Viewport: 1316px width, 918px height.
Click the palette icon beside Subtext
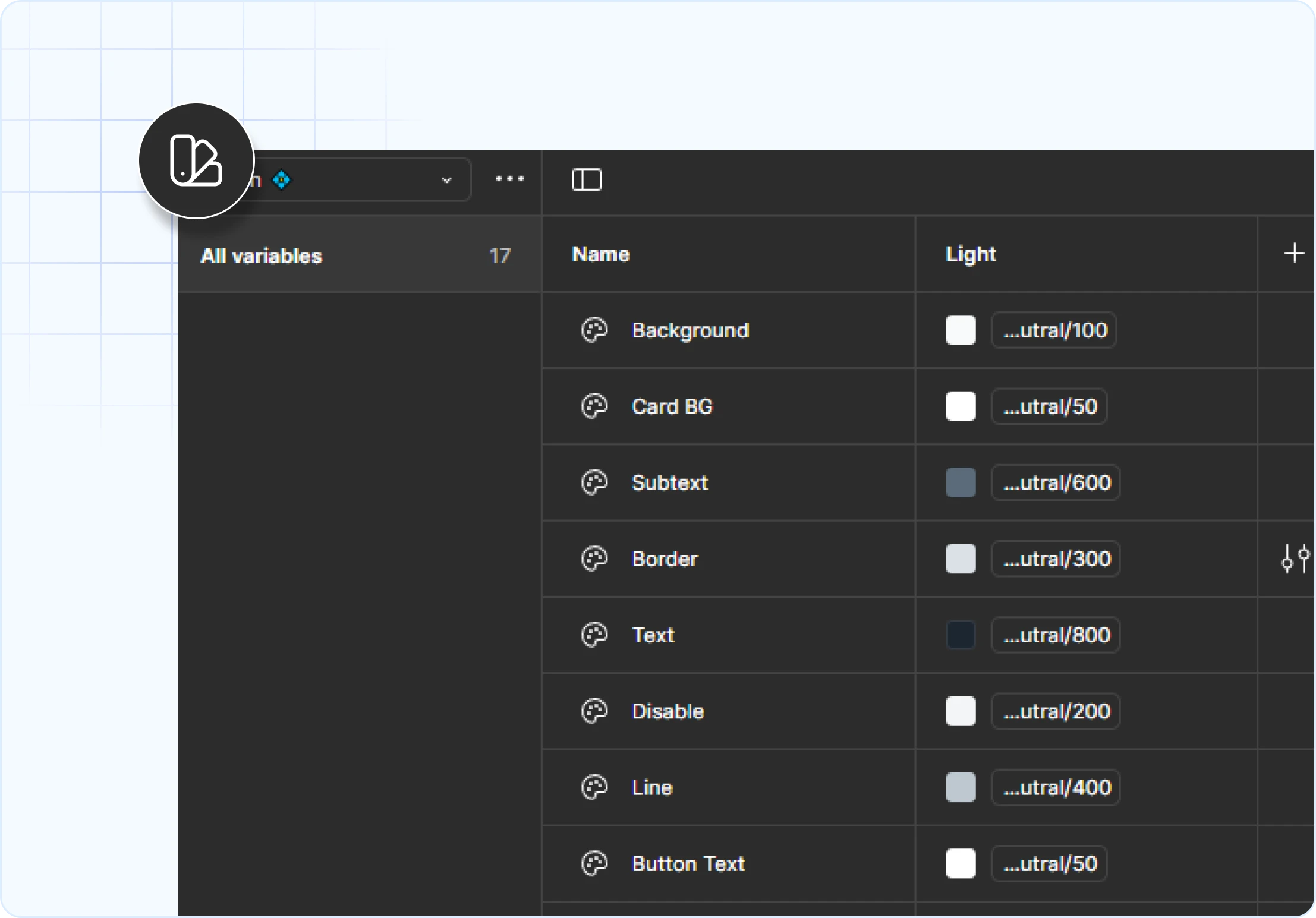pos(594,482)
